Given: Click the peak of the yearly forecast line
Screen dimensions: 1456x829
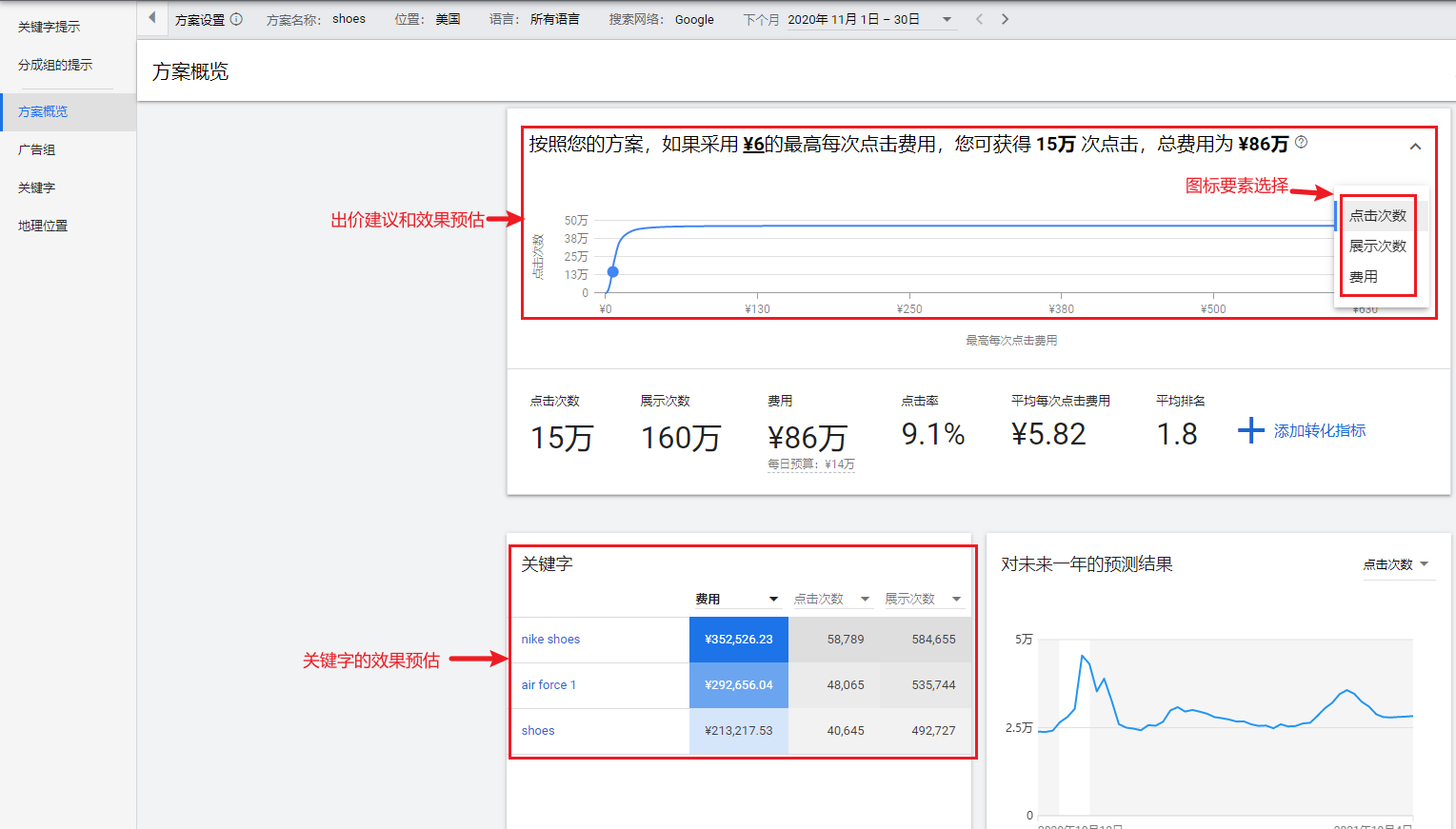Looking at the screenshot, I should click(1083, 656).
